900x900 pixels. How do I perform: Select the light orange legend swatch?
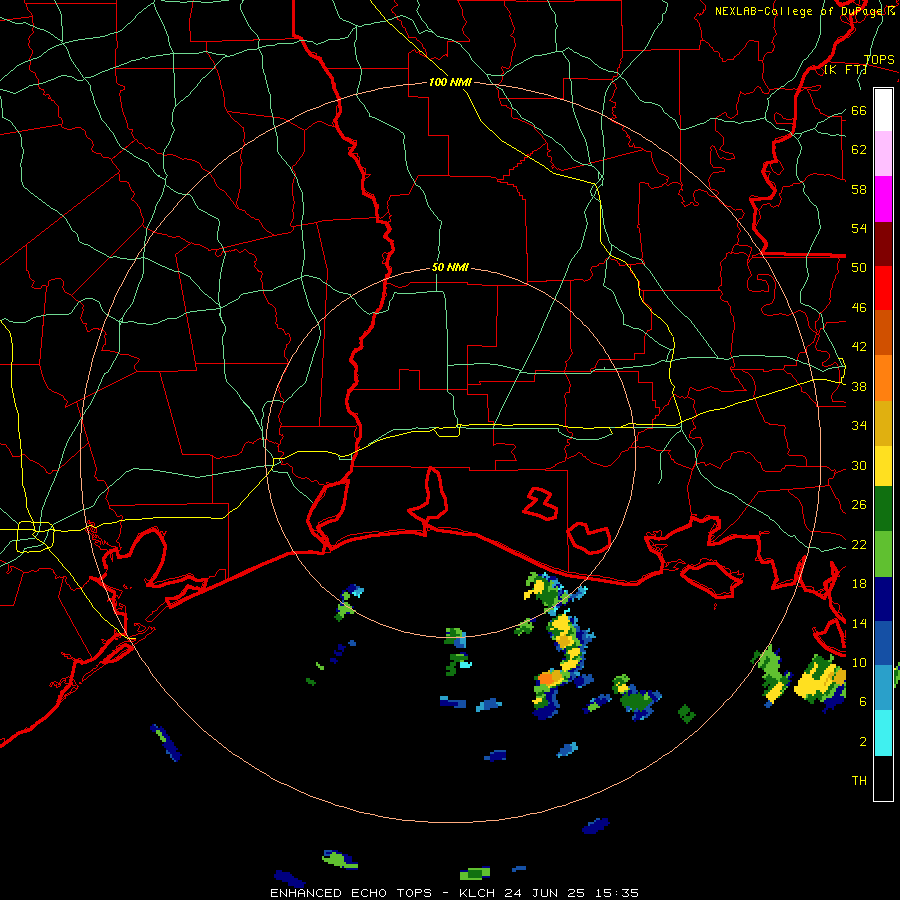(883, 378)
